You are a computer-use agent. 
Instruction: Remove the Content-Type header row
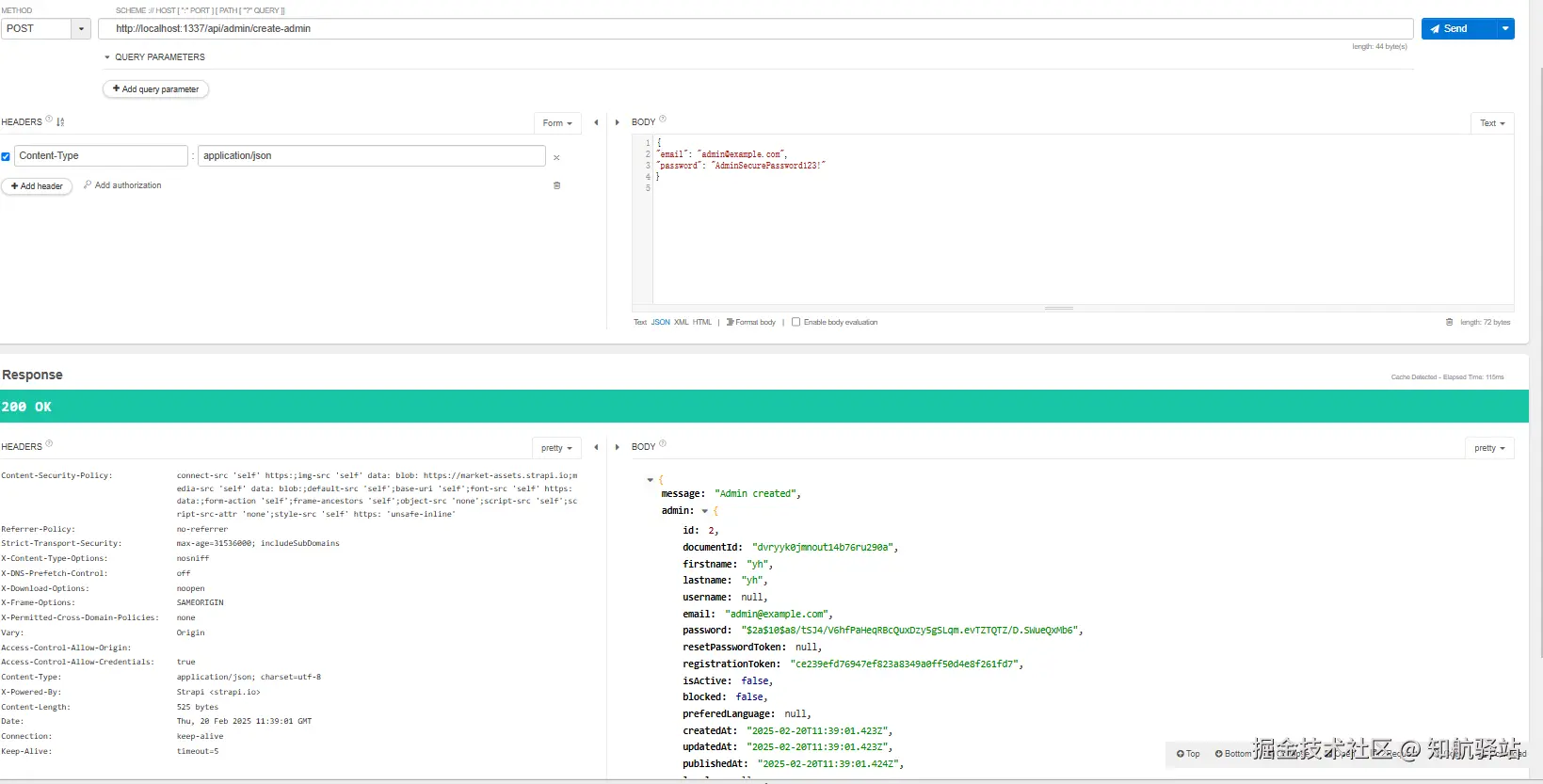(x=556, y=158)
